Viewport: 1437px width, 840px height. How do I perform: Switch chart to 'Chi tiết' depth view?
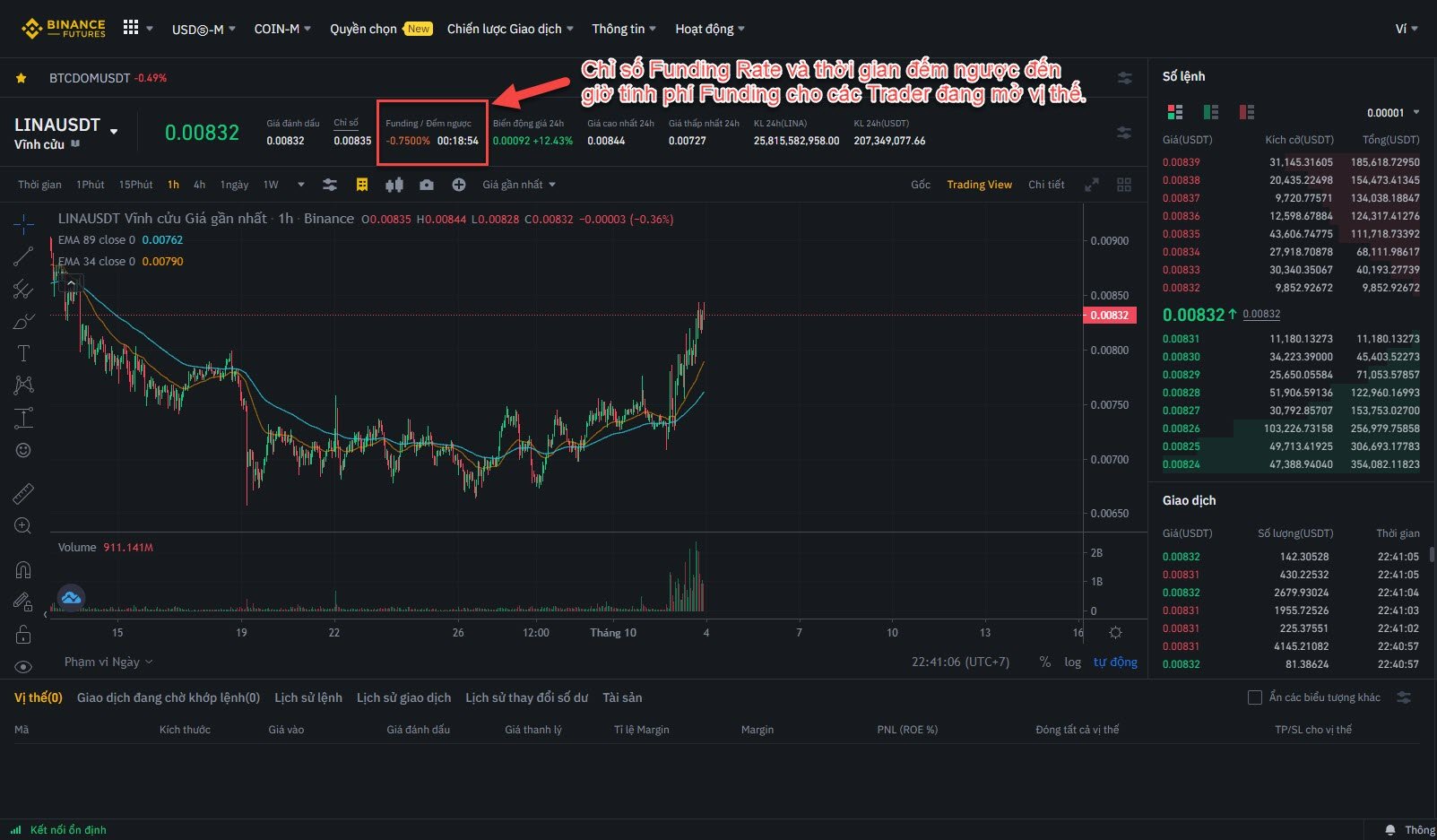point(1046,185)
